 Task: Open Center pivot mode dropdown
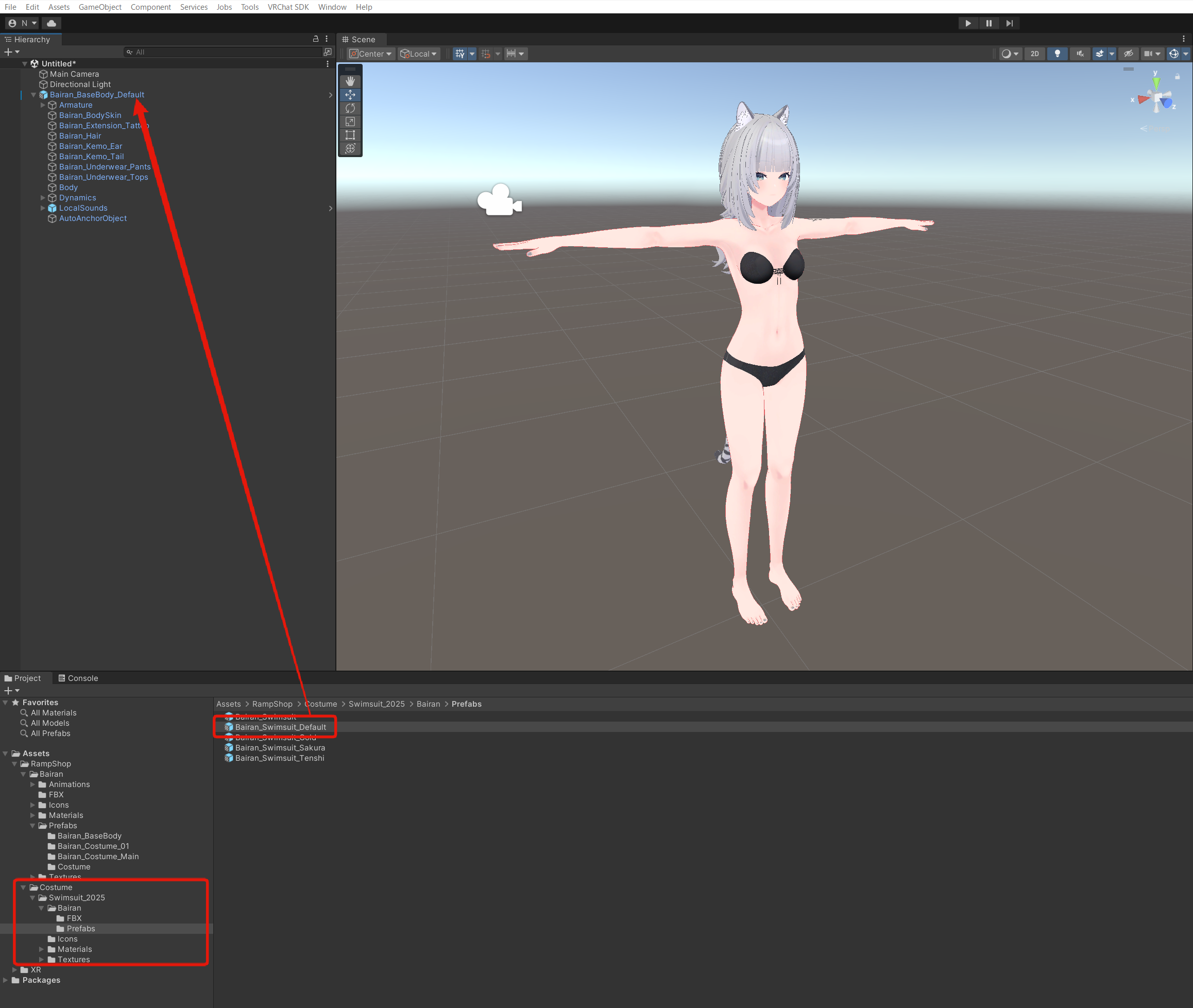click(371, 54)
